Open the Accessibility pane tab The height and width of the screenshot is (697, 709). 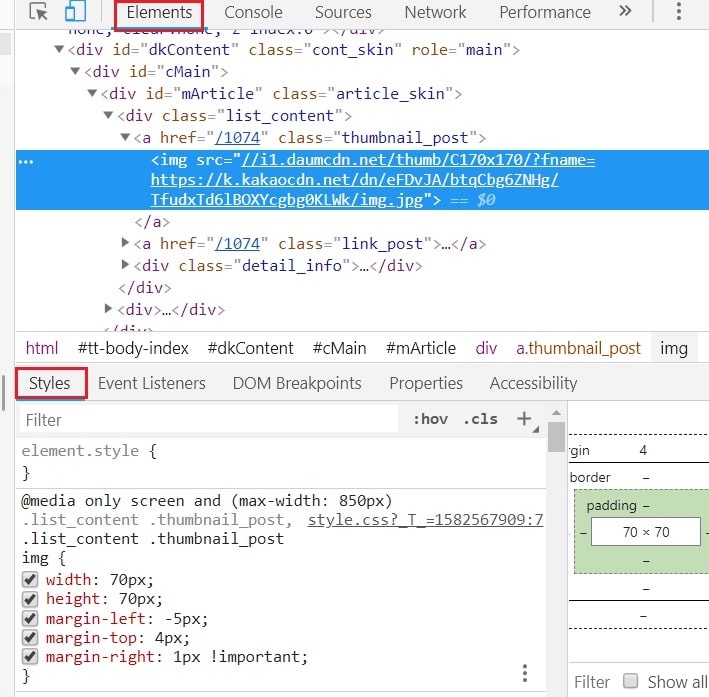533,383
